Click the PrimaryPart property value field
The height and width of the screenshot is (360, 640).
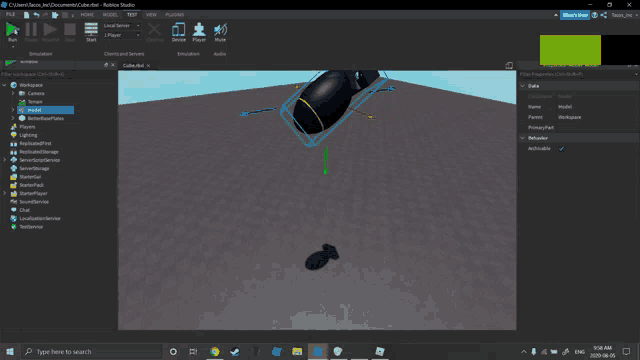(x=597, y=128)
